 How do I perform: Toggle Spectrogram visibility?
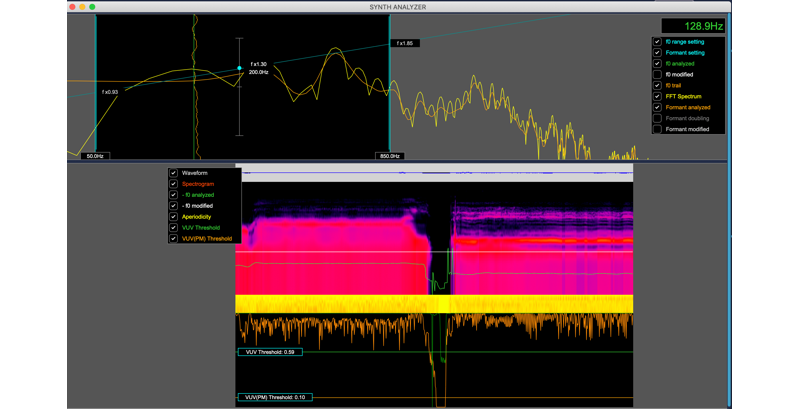[173, 184]
